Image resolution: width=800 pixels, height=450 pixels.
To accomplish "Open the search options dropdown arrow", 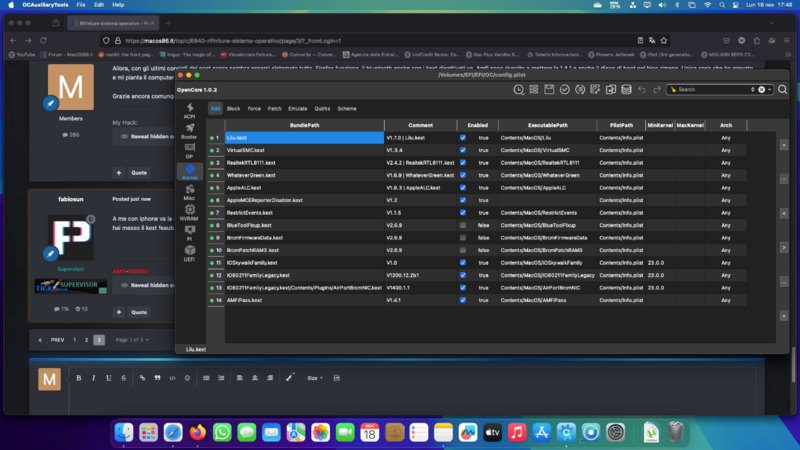I will click(769, 90).
